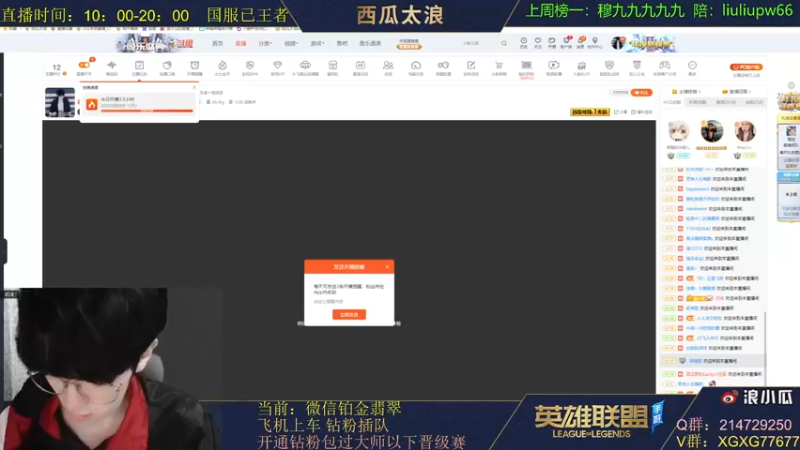Open the 开播提醒 alarm clock icon
The width and height of the screenshot is (800, 450).
pyautogui.click(x=194, y=67)
